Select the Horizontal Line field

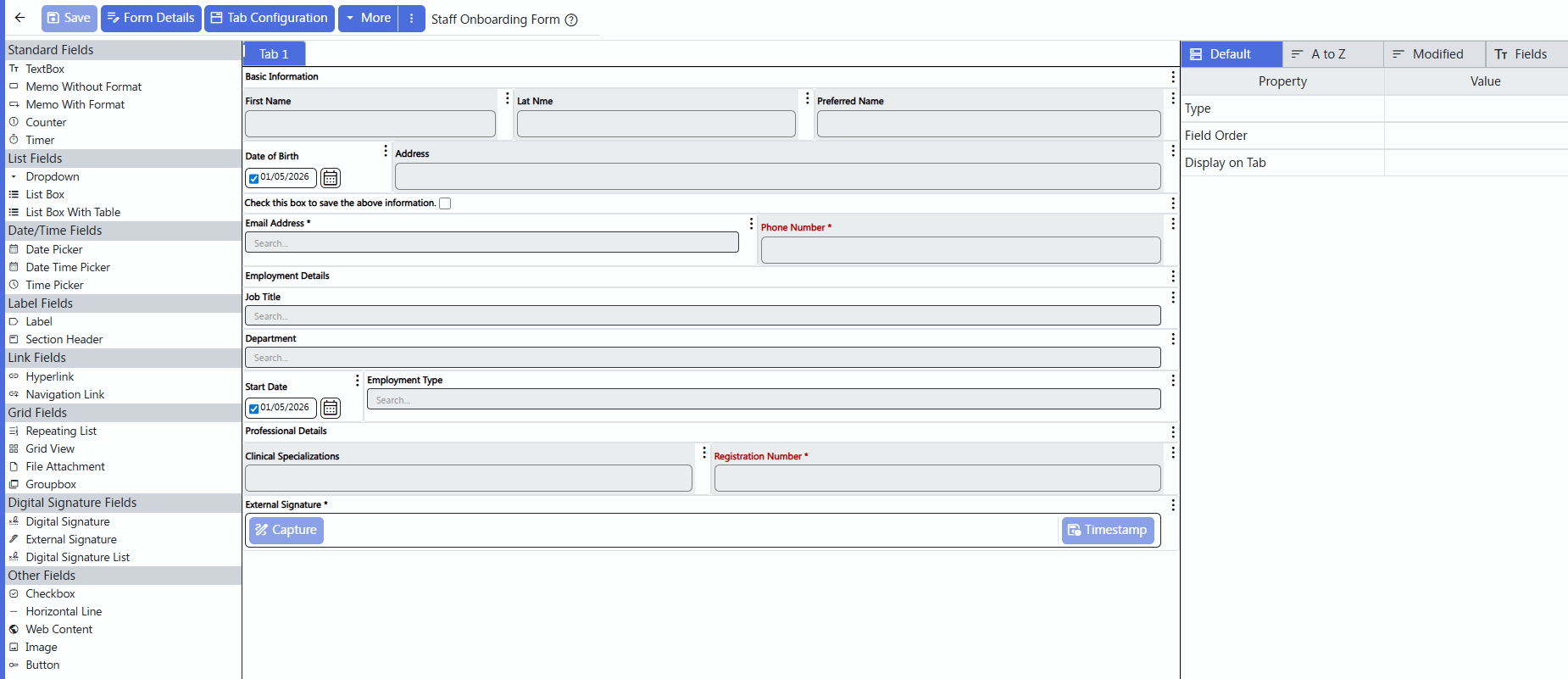click(64, 611)
